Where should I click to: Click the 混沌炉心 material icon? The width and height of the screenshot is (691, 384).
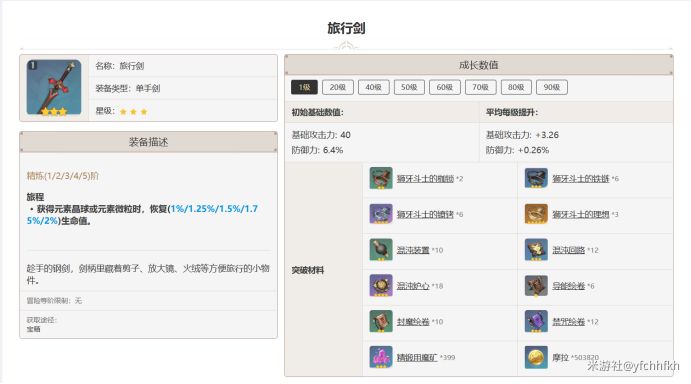coord(381,285)
